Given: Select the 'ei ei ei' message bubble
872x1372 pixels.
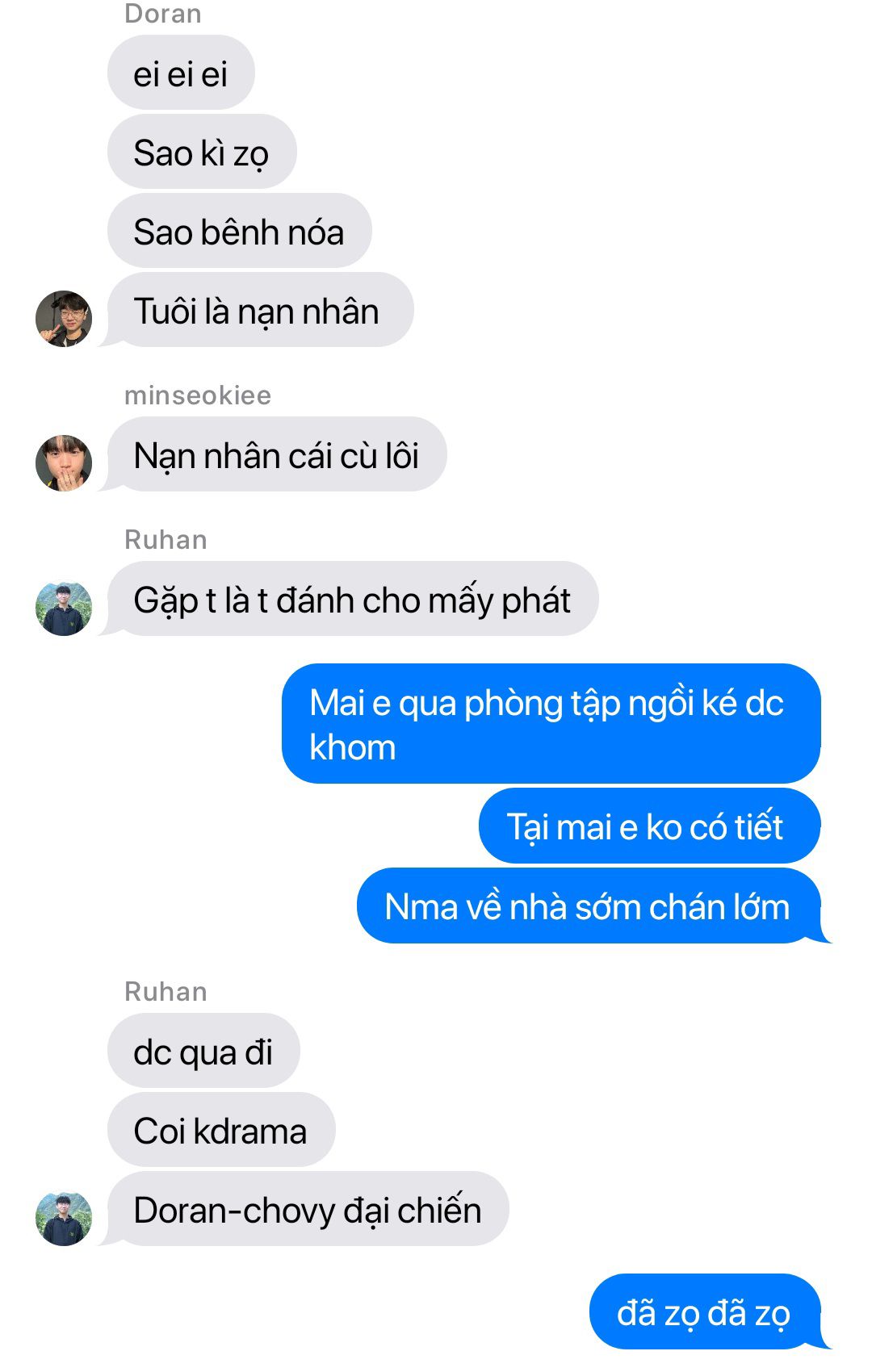Looking at the screenshot, I should pos(181,73).
